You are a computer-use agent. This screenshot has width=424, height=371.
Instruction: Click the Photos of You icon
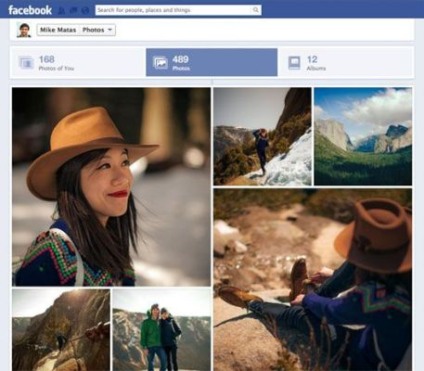coord(26,63)
